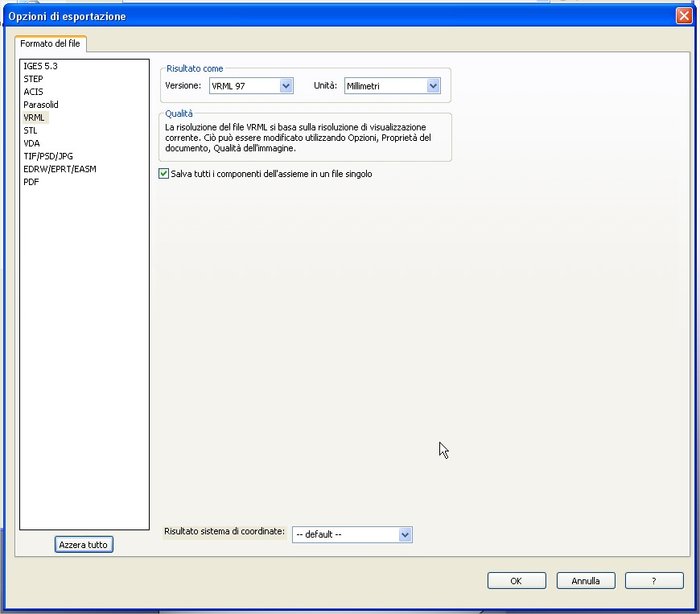Expand the coordinate system default dropdown
This screenshot has width=700, height=614.
pyautogui.click(x=352, y=535)
